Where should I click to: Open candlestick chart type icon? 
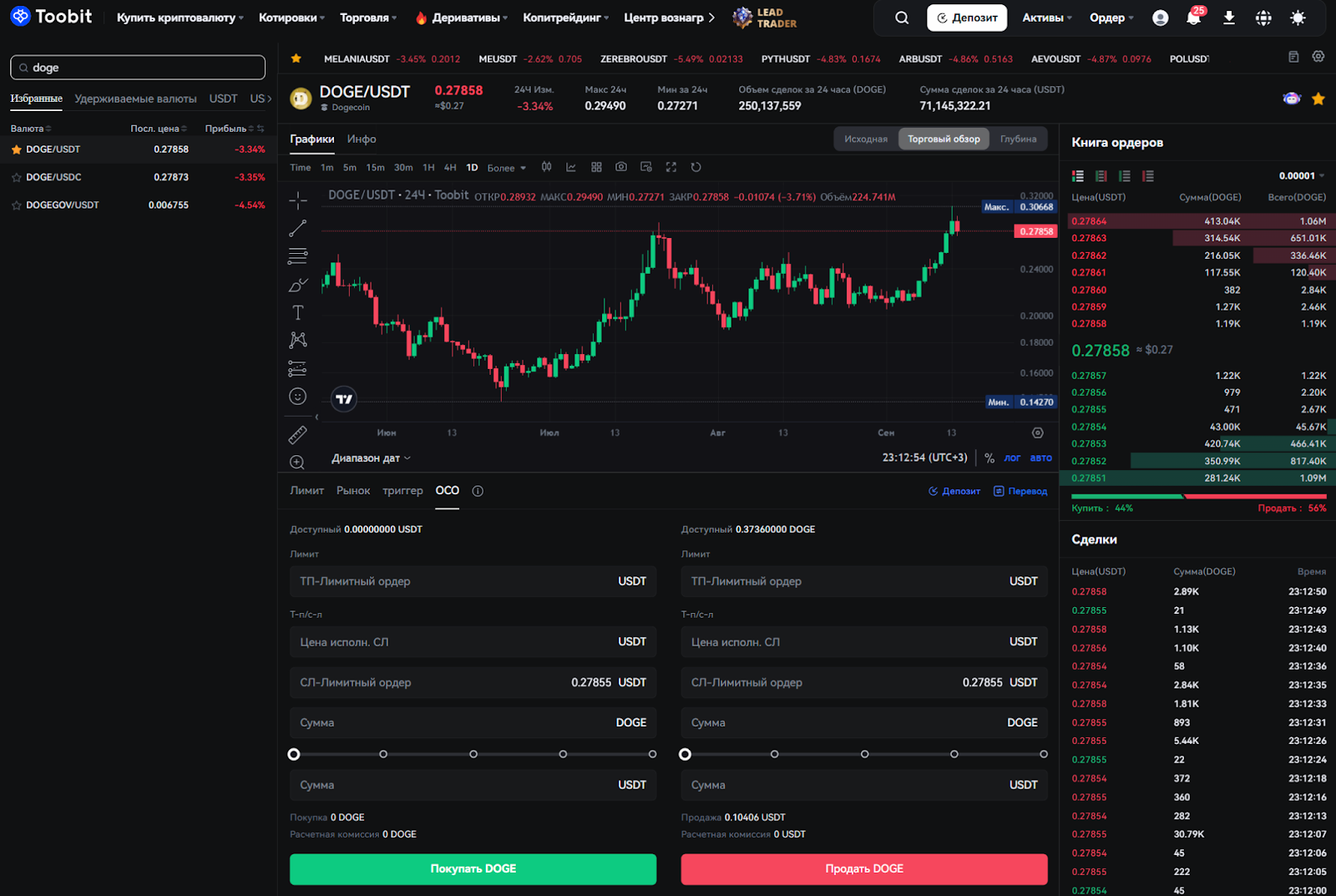(x=546, y=167)
